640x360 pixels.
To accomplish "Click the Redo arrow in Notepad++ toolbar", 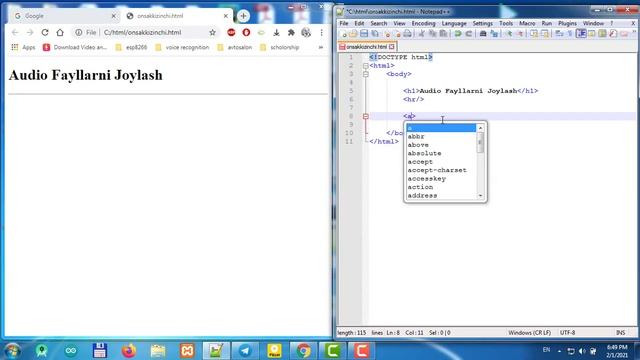I will point(469,34).
